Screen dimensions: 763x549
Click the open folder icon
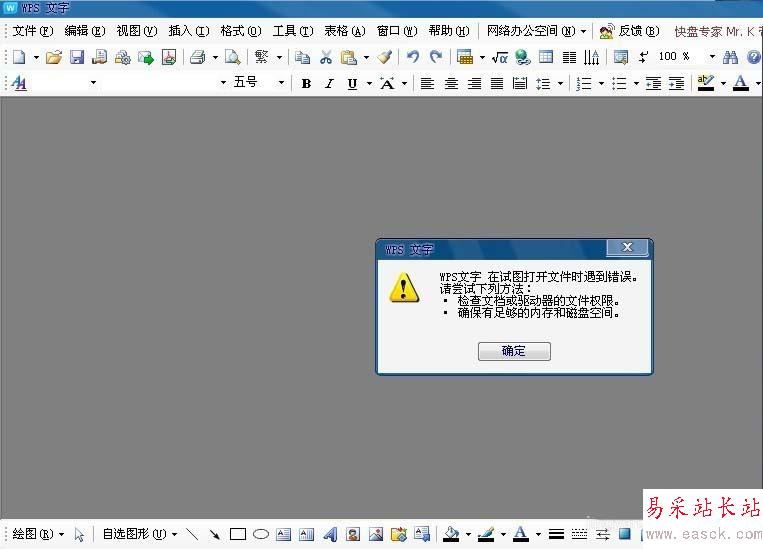(54, 57)
